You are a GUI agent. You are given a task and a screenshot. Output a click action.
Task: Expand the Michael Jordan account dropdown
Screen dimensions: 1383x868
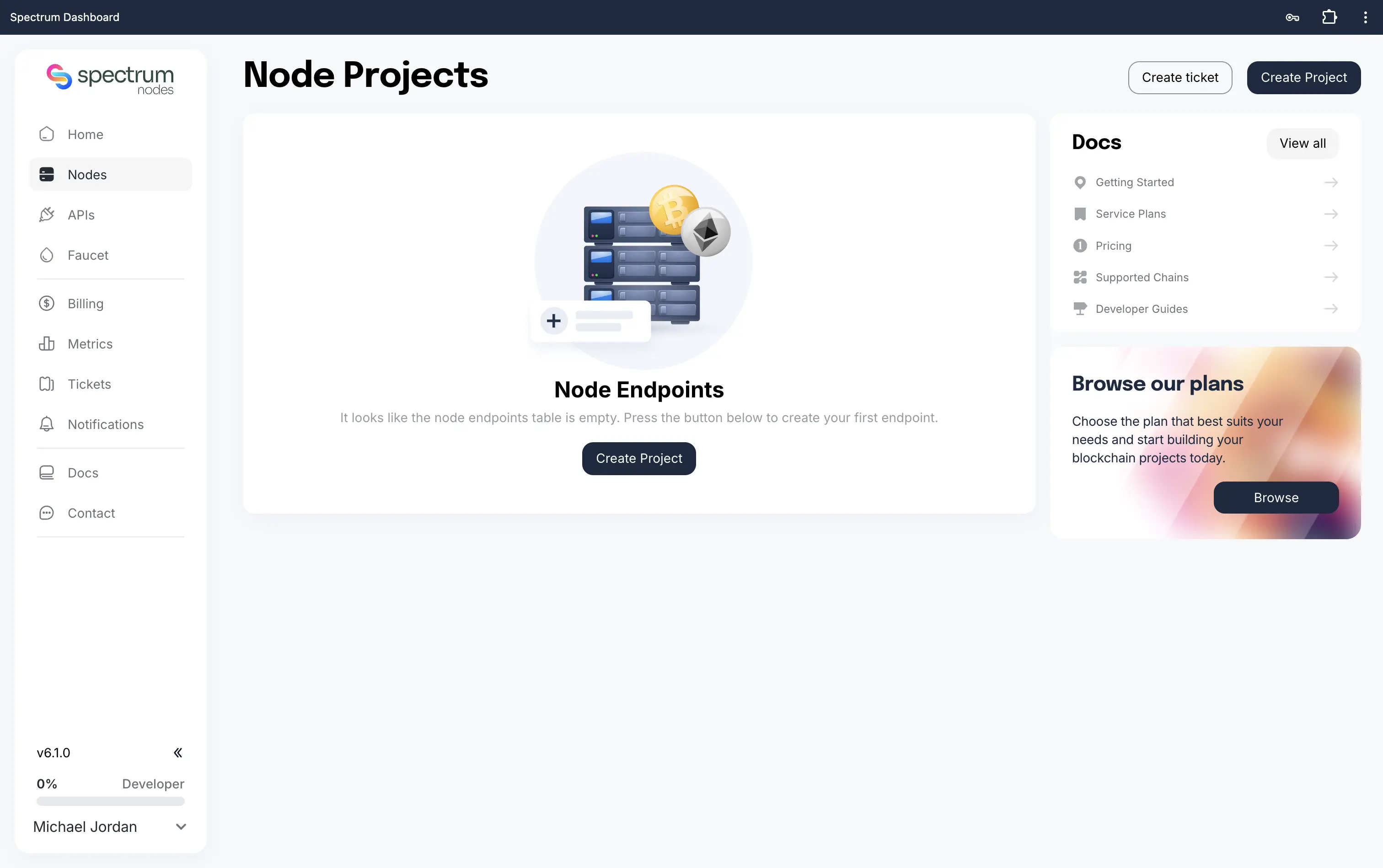point(181,827)
